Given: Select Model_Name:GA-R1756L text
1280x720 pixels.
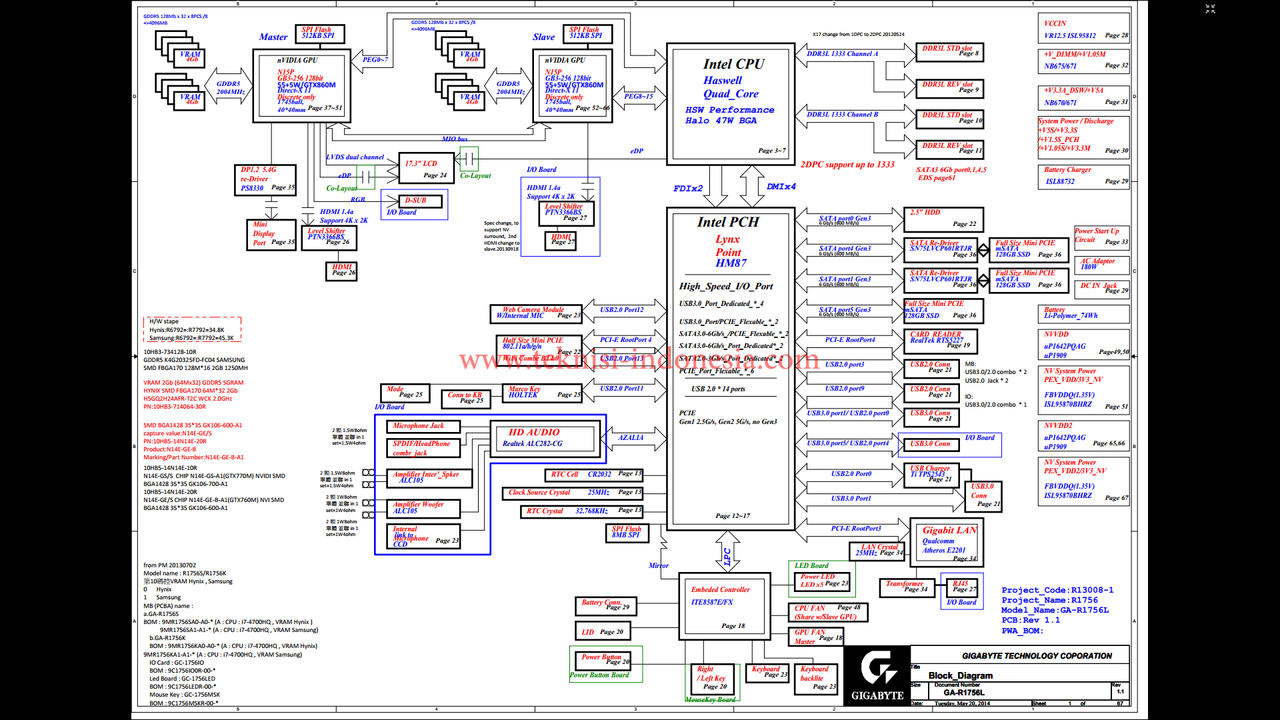Looking at the screenshot, I should tap(1055, 610).
